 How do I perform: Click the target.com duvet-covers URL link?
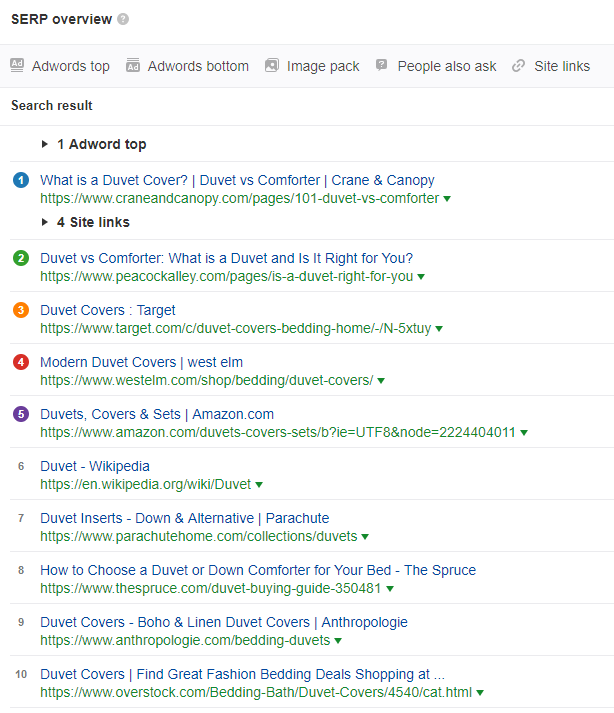pos(236,328)
